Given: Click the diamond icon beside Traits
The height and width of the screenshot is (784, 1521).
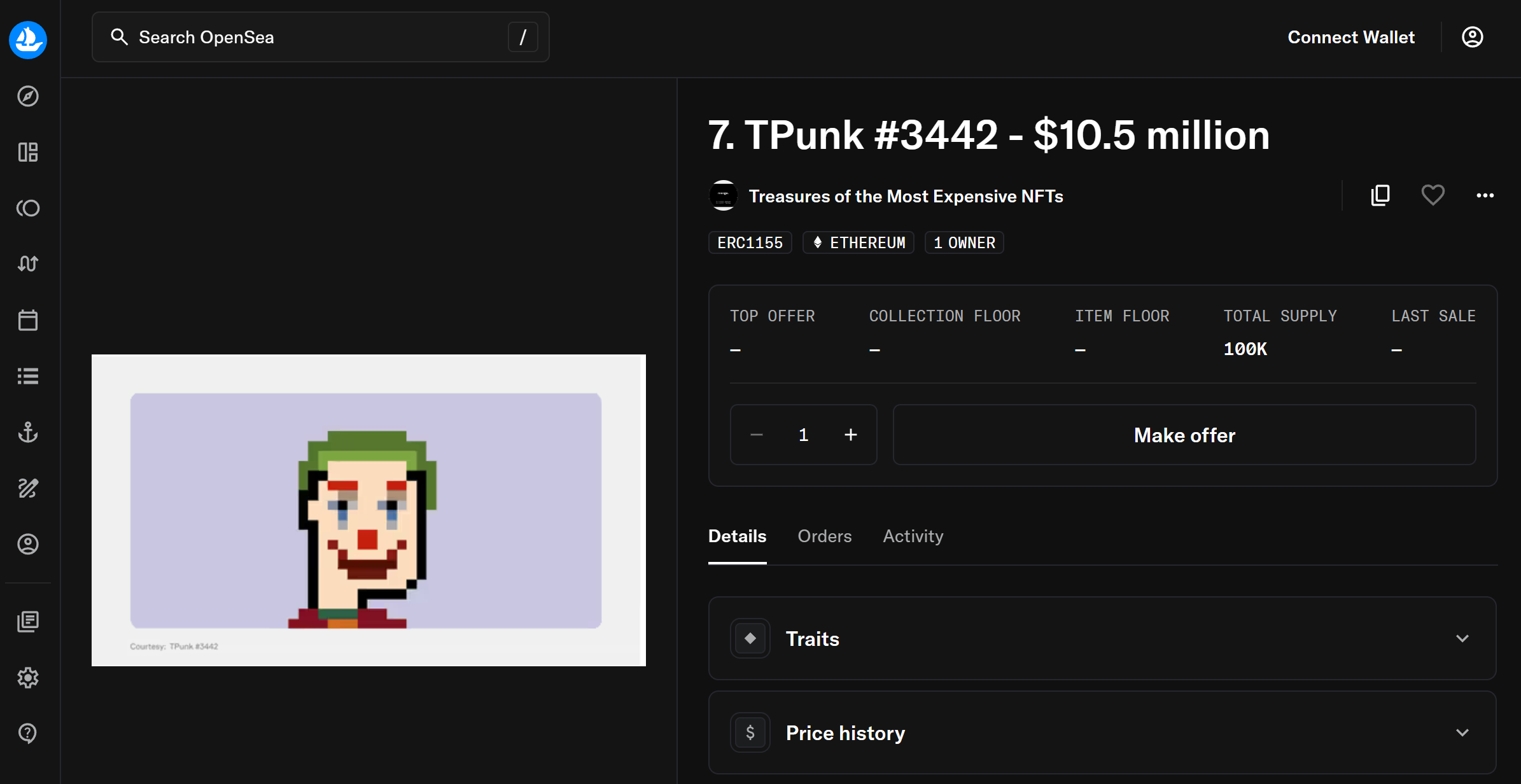Looking at the screenshot, I should click(x=750, y=638).
